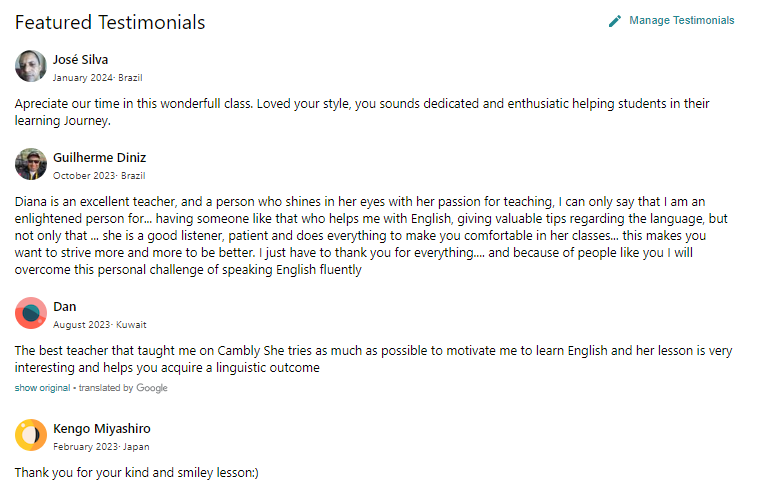Click Kengo's "Thank you" testimonial text
The image size is (763, 485).
pyautogui.click(x=136, y=472)
